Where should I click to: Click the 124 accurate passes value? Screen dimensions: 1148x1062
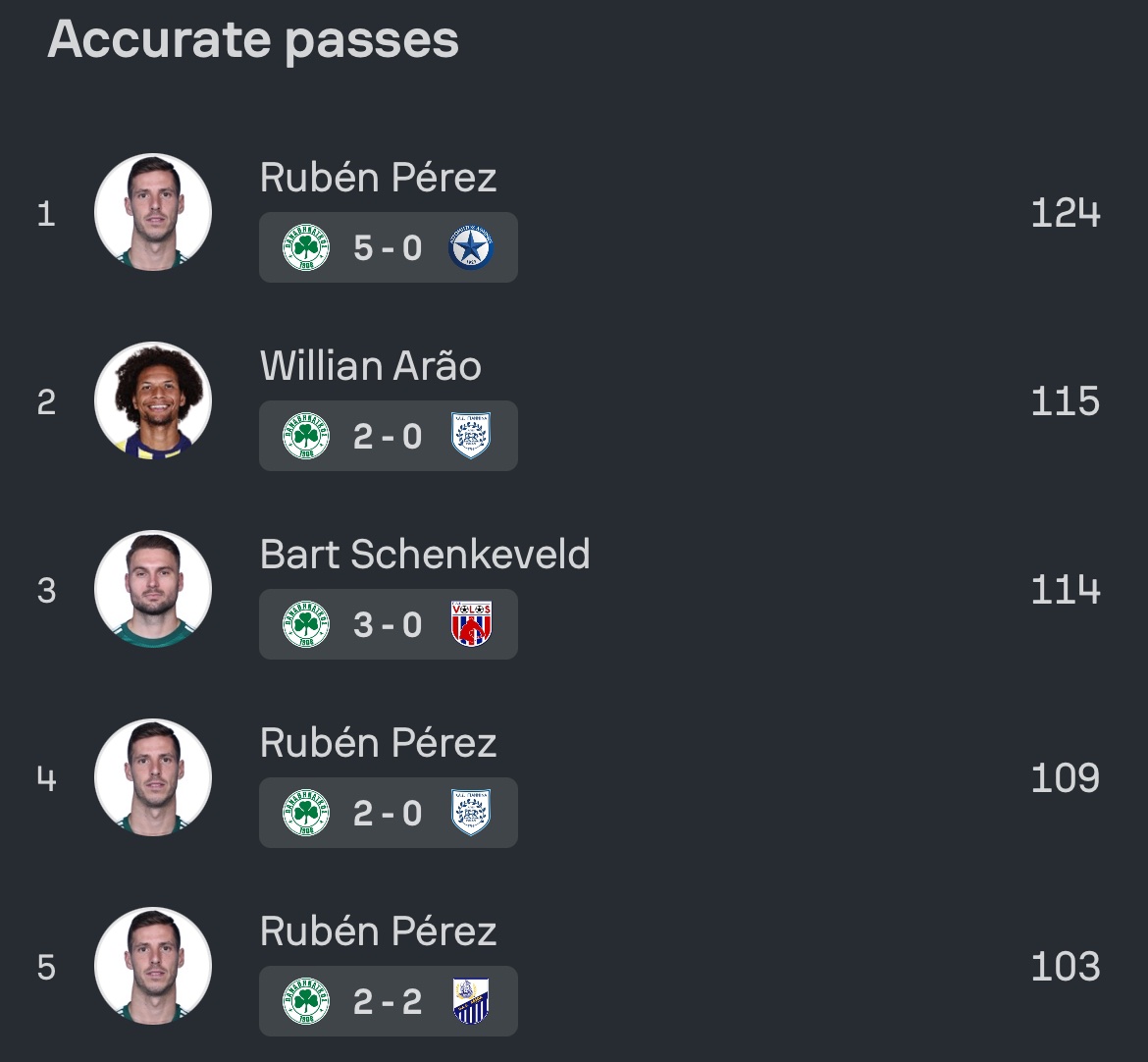1065,213
